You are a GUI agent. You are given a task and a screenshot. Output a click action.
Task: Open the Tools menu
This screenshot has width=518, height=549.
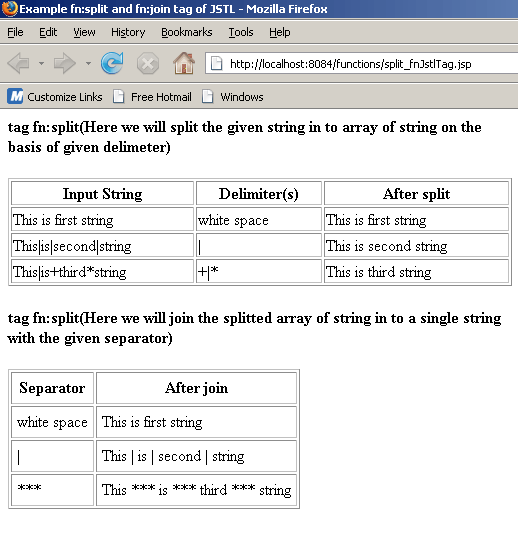click(x=241, y=32)
